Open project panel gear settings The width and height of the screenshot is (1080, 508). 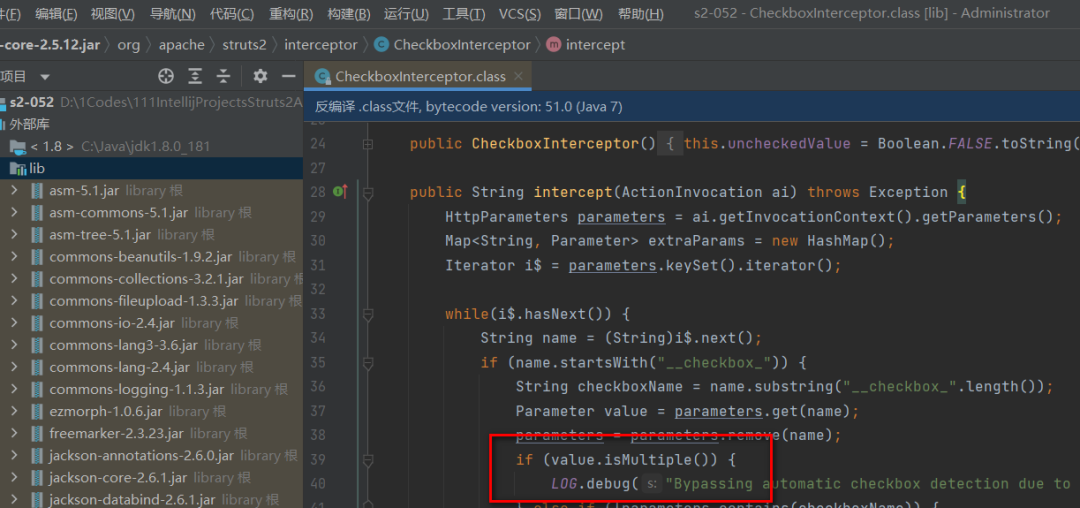(260, 76)
